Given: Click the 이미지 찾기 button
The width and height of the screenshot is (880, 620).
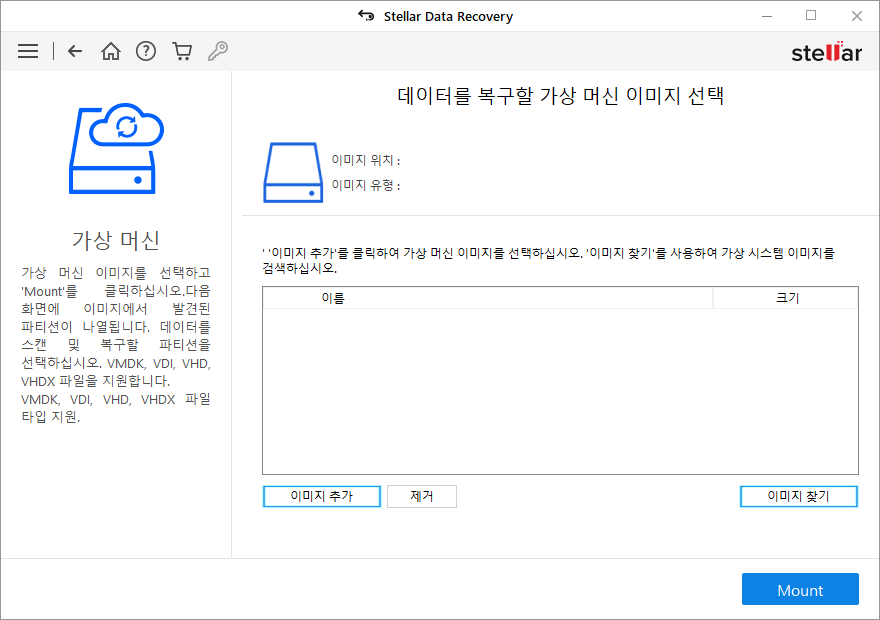Looking at the screenshot, I should click(x=799, y=496).
